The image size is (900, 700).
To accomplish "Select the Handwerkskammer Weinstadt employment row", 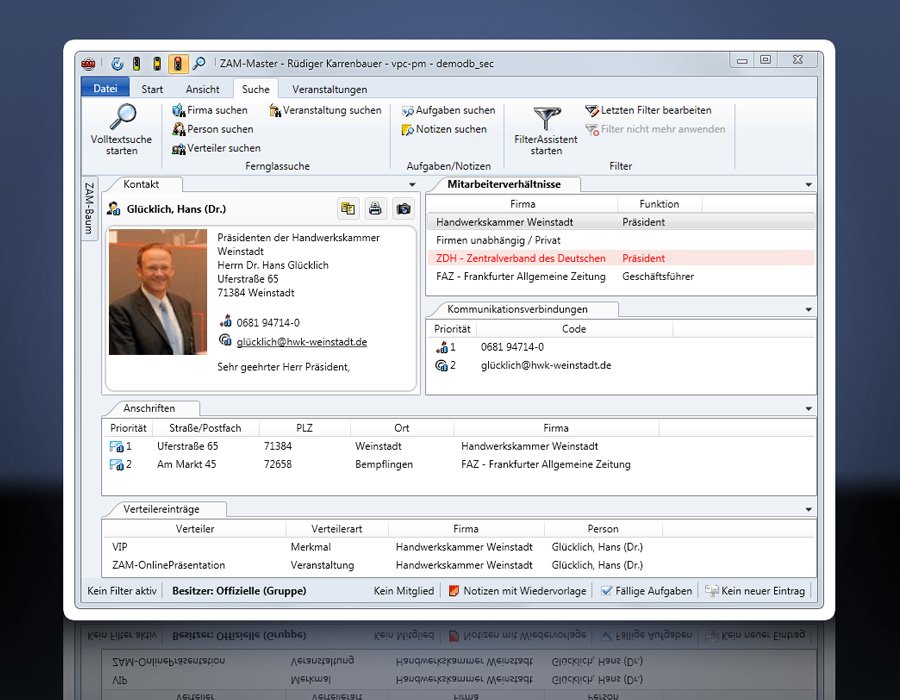I will coord(620,222).
